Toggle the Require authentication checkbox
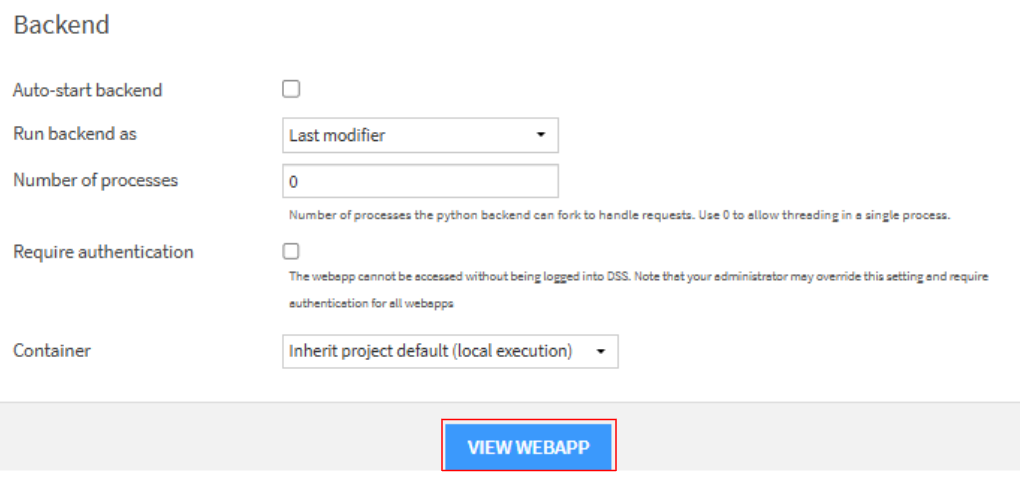Image resolution: width=1020 pixels, height=484 pixels. tap(291, 251)
